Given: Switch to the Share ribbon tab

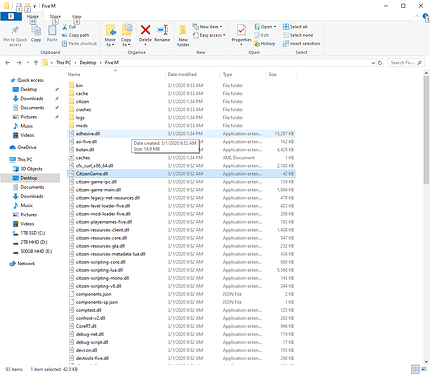Looking at the screenshot, I should 55,16.
